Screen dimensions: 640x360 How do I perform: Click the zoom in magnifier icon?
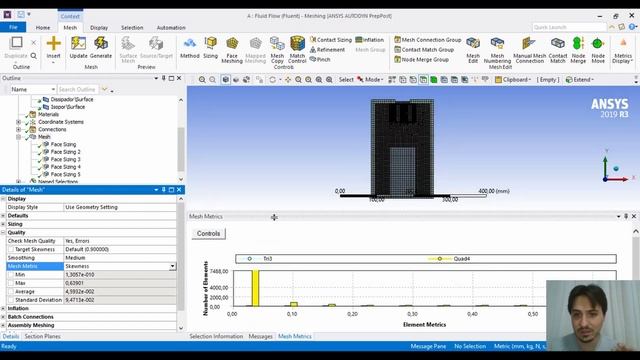202,80
